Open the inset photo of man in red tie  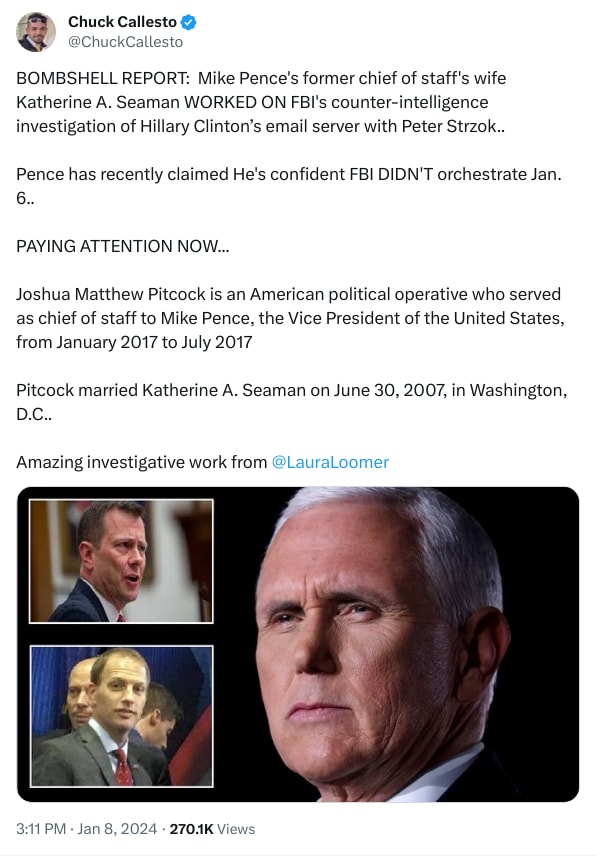coord(121,716)
